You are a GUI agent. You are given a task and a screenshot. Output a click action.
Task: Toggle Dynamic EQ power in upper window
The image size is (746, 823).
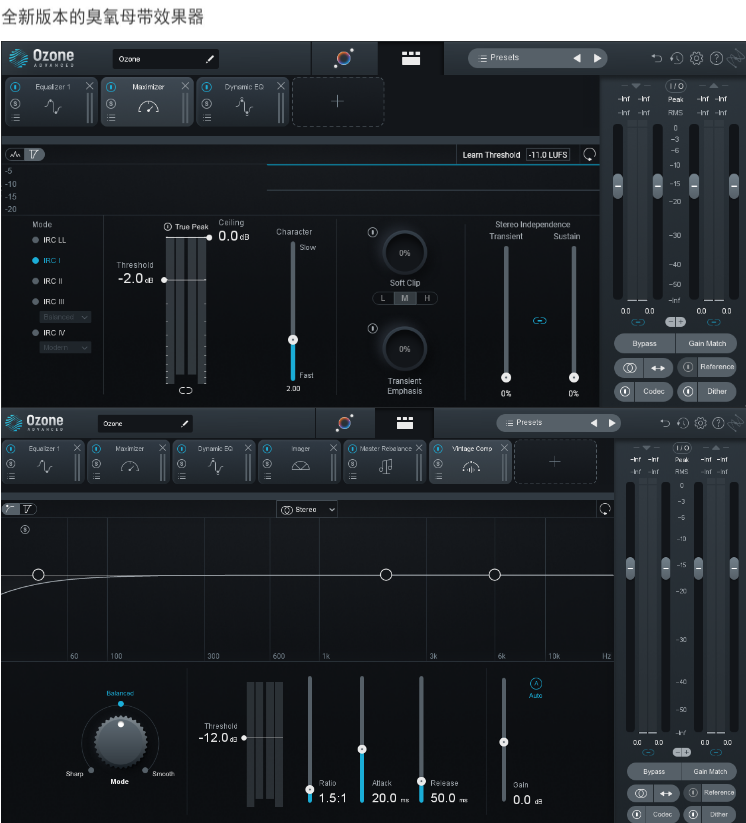(x=207, y=87)
